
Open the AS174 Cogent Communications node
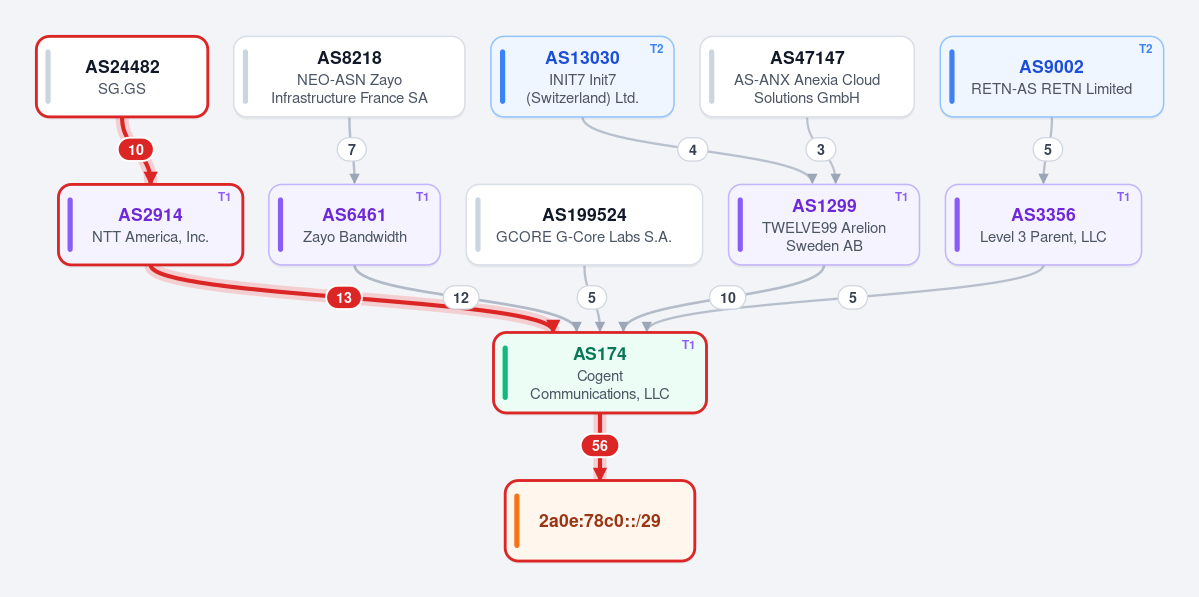(600, 372)
